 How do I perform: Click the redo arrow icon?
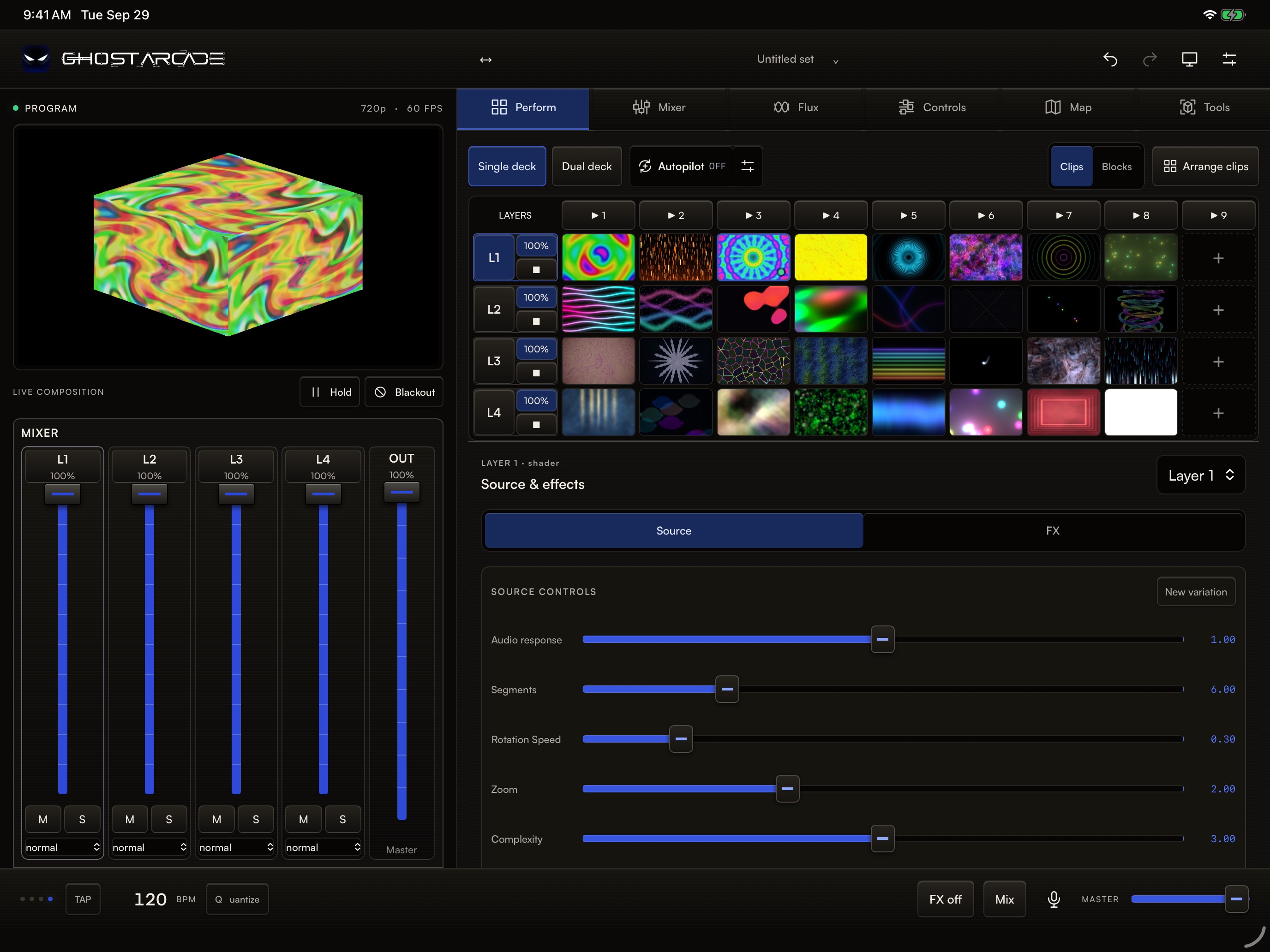point(1150,59)
